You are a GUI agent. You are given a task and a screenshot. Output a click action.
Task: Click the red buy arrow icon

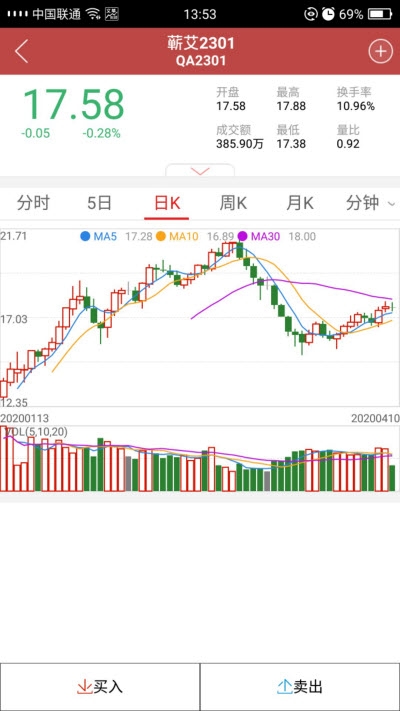[x=83, y=687]
